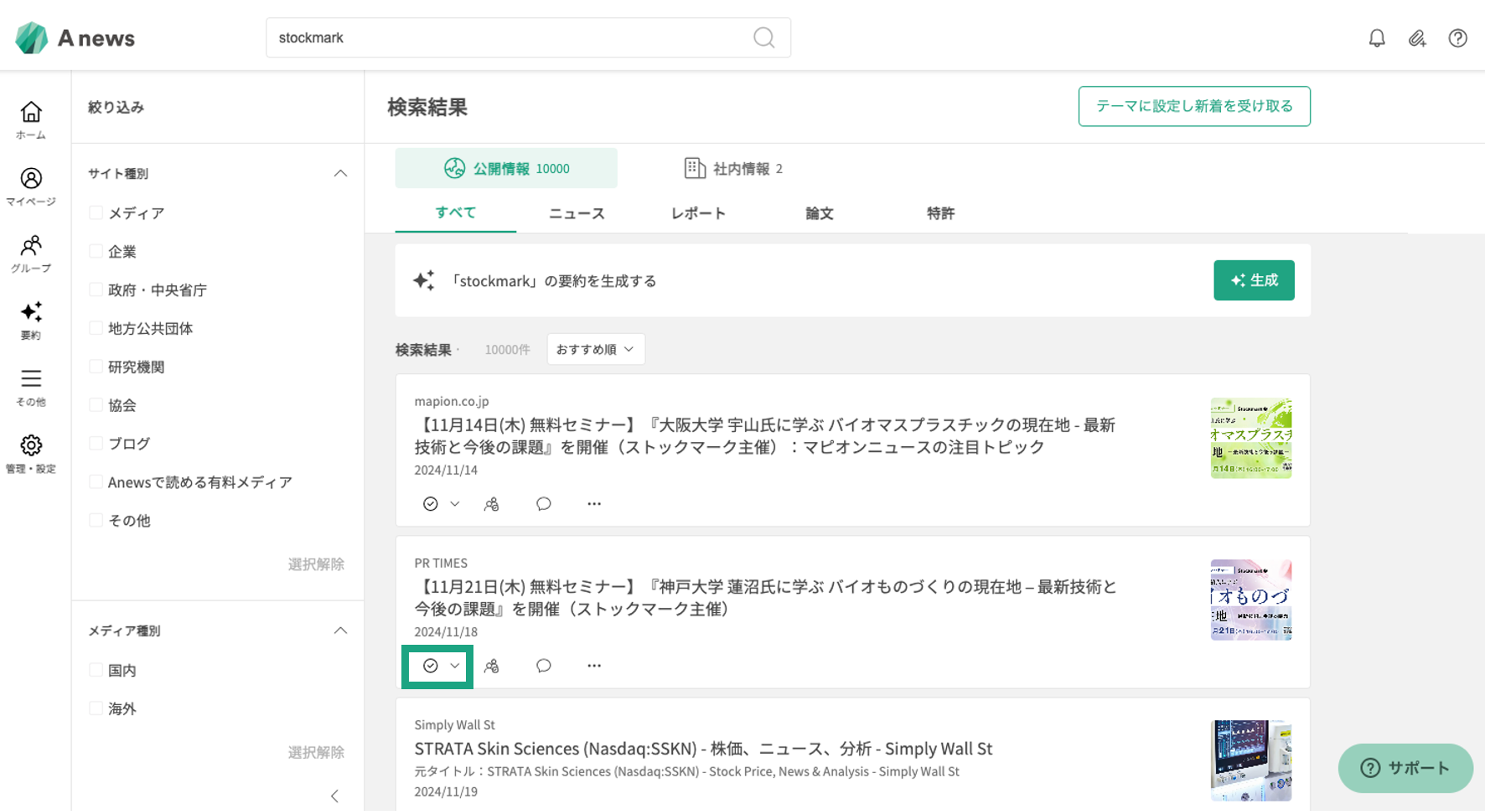Click the paperclip add icon in header

point(1417,38)
